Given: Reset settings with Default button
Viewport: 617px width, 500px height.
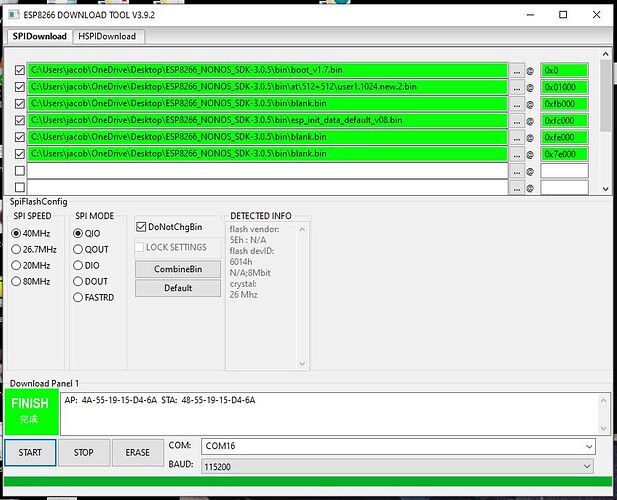Looking at the screenshot, I should 178,288.
